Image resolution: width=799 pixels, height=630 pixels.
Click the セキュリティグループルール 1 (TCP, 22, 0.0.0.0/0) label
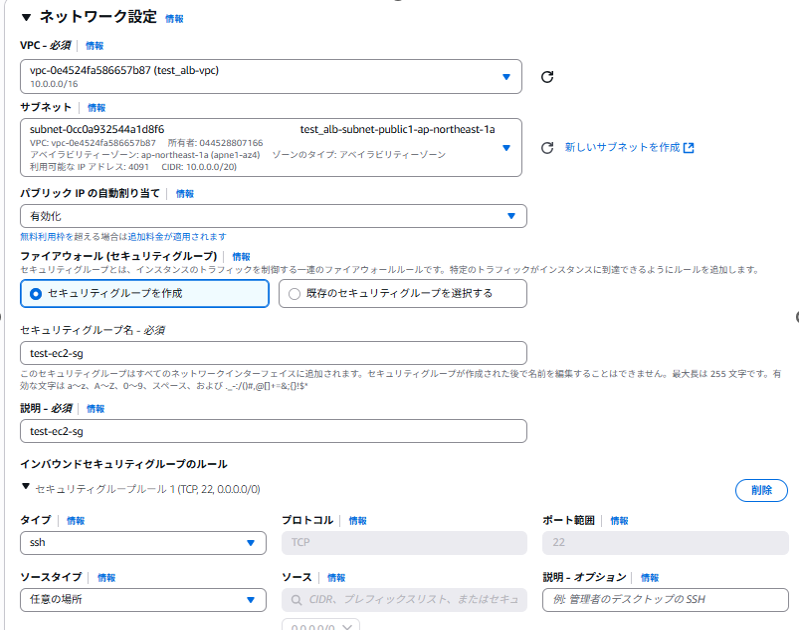[148, 489]
